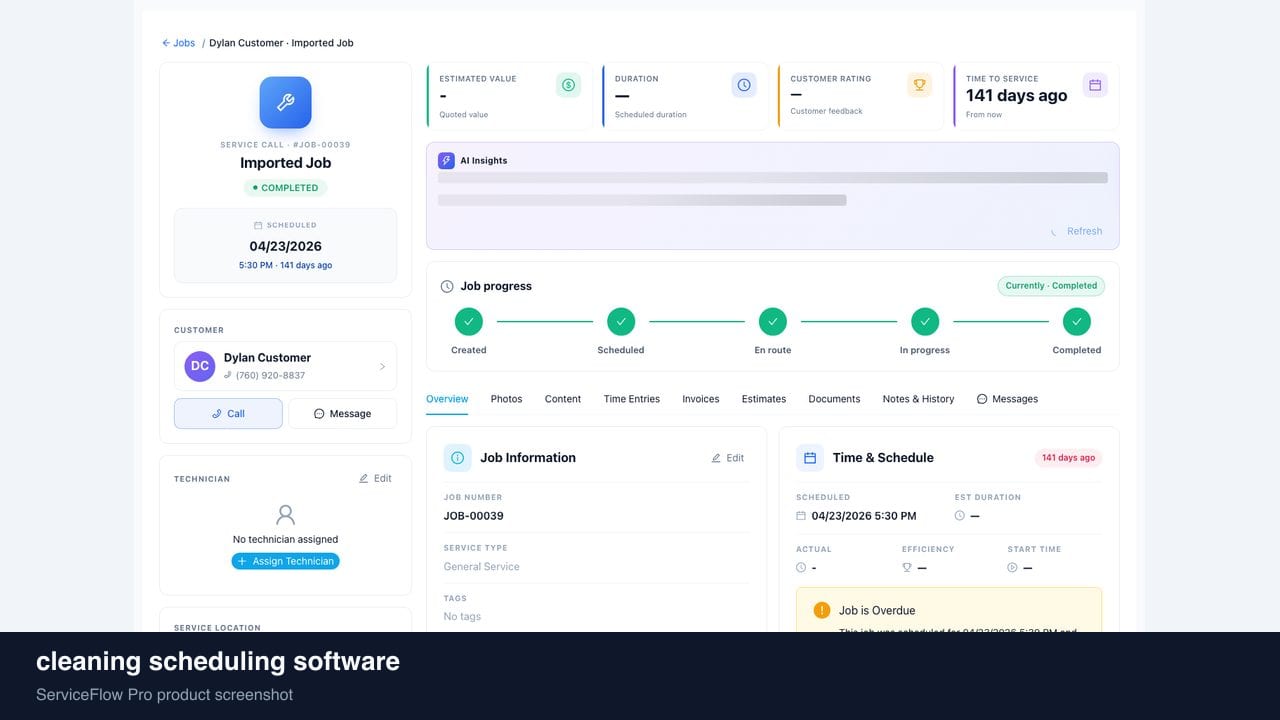Open Dylan Customer details with the chevron
This screenshot has height=720, width=1280.
pyautogui.click(x=382, y=367)
